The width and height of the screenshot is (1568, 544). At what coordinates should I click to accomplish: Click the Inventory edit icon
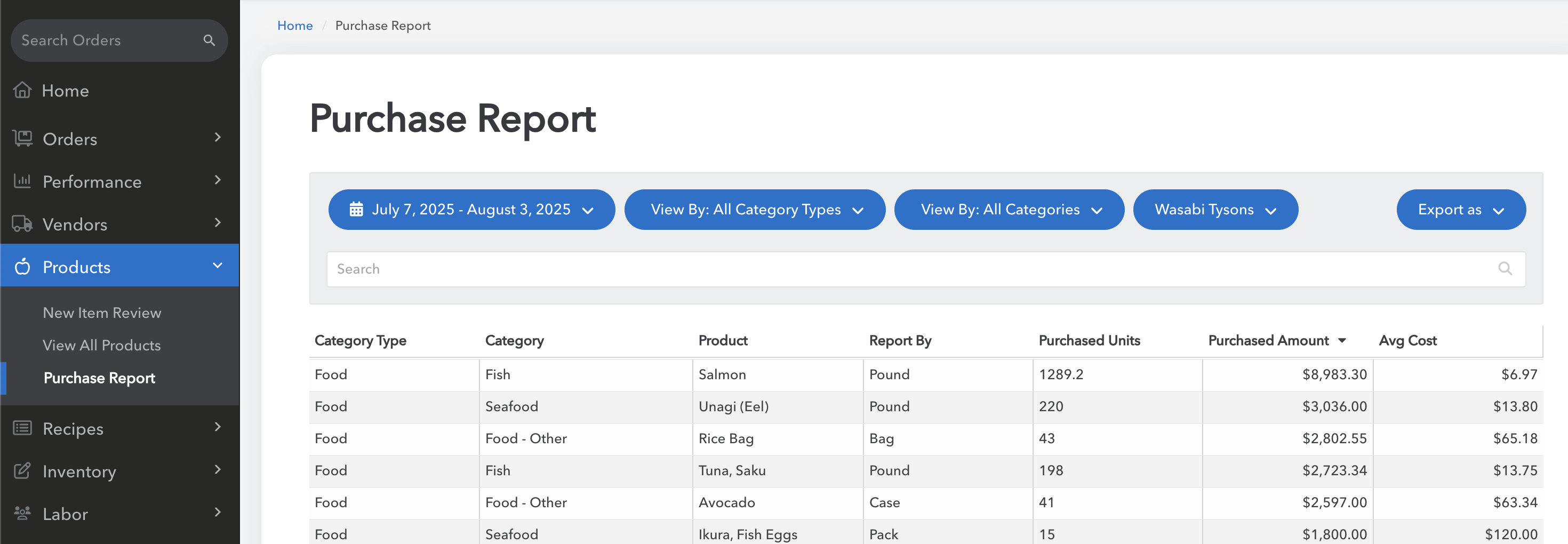click(22, 470)
